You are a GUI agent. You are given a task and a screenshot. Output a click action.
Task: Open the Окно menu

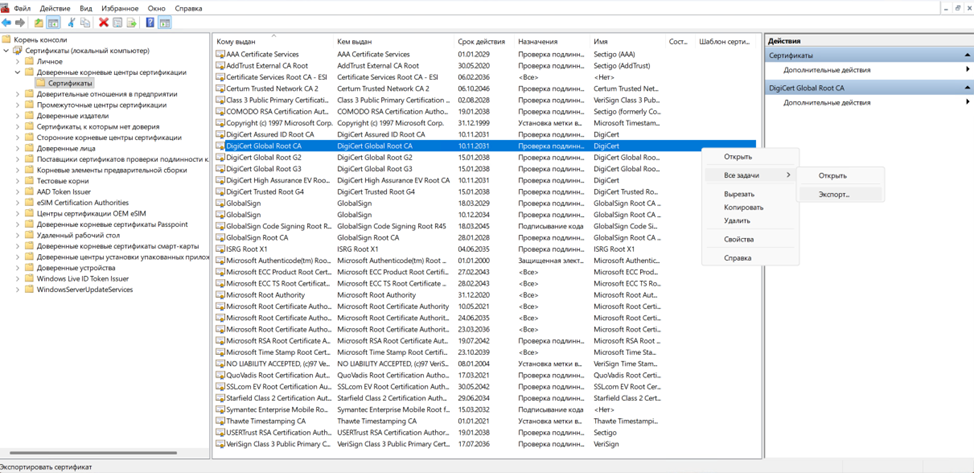tap(157, 9)
